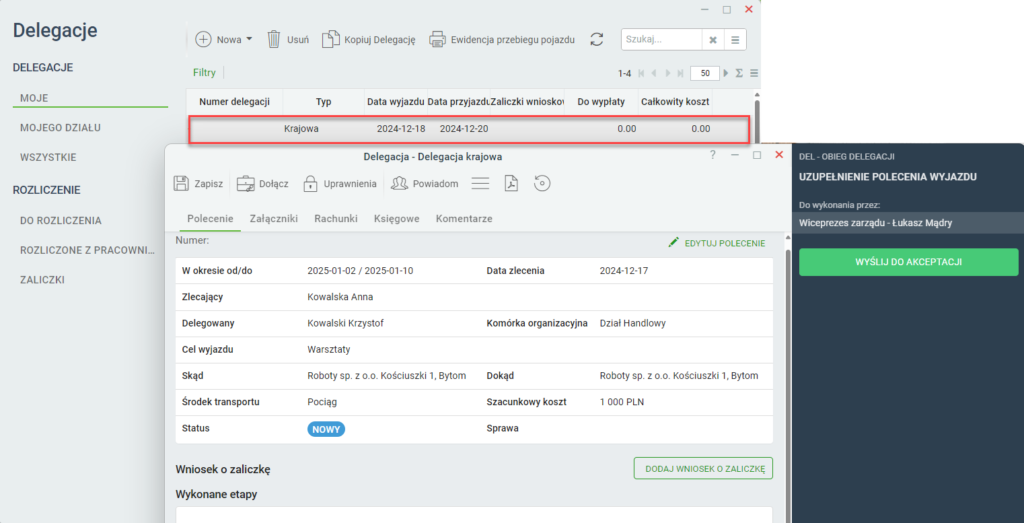Click the history circular arrow icon
This screenshot has width=1024, height=523.
[x=541, y=183]
